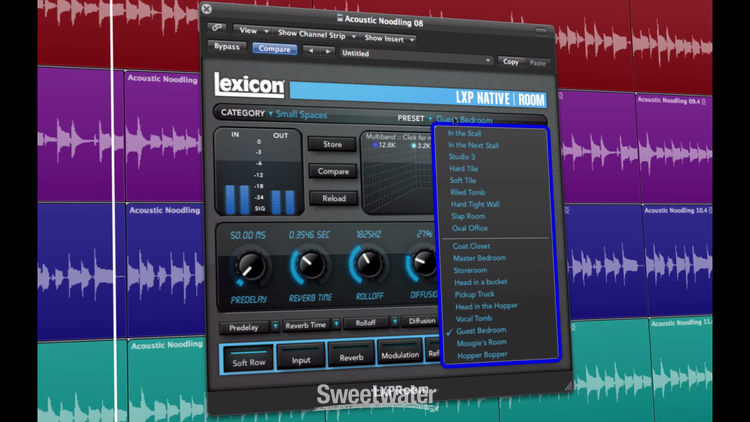Viewport: 750px width, 422px height.
Task: Open the CATEGORY Small Spaces dropdown
Action: (274, 114)
